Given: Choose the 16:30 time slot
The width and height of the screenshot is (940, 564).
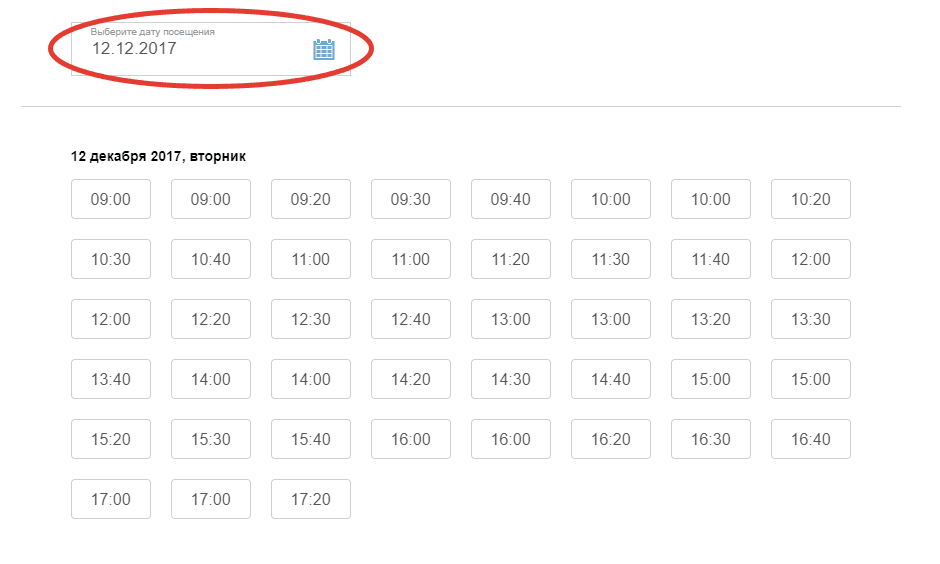Looking at the screenshot, I should tap(711, 439).
